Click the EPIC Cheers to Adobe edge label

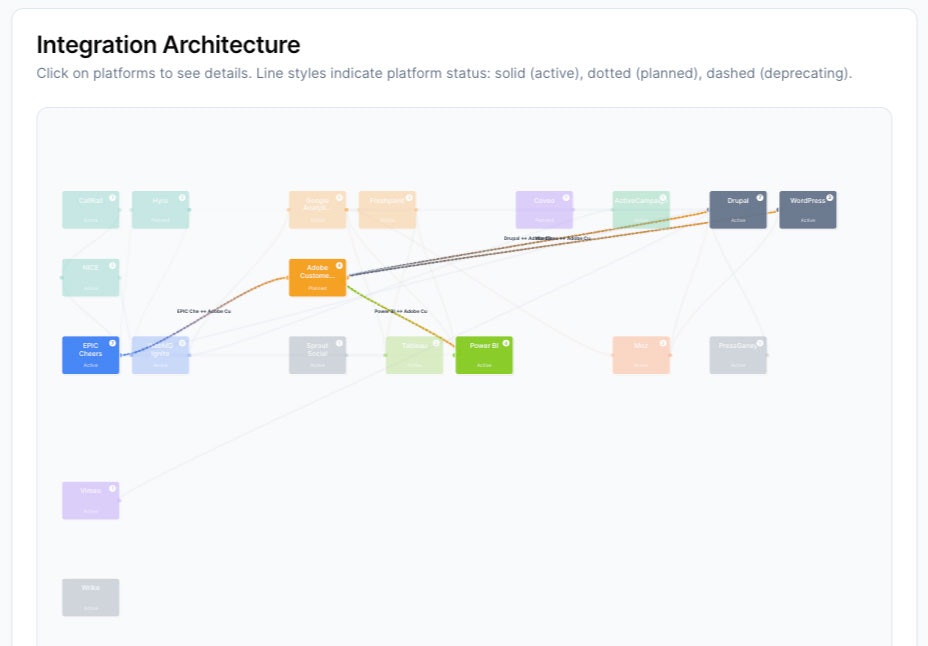coord(204,311)
